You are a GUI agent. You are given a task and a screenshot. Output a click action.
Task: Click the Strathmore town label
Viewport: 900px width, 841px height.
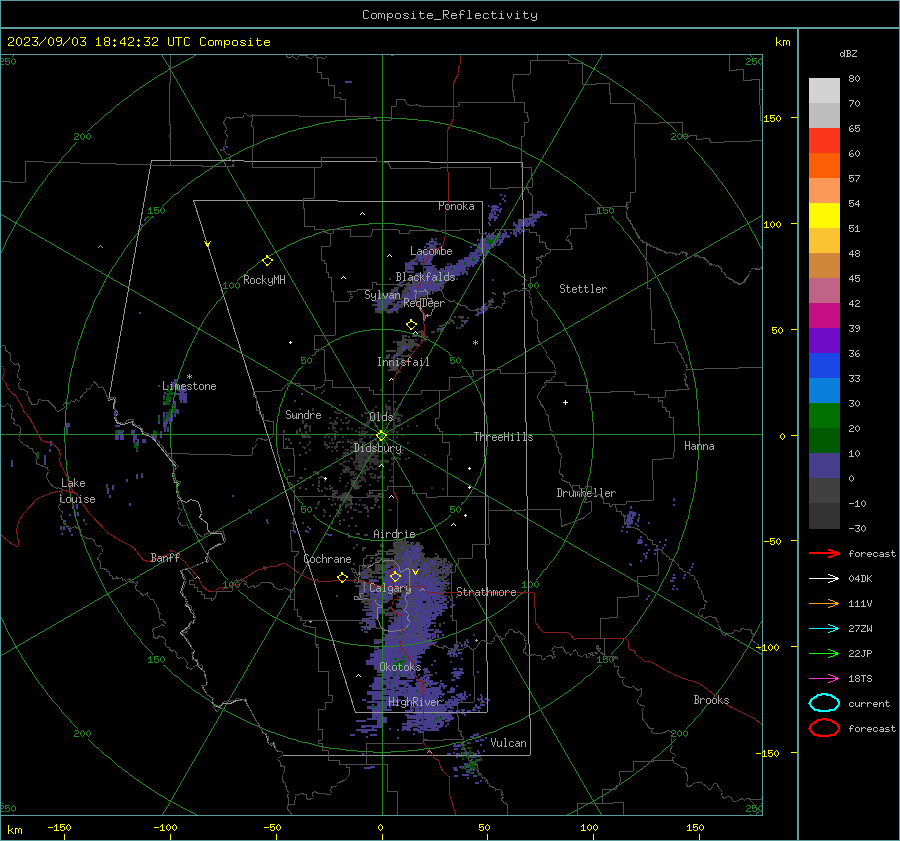click(486, 592)
